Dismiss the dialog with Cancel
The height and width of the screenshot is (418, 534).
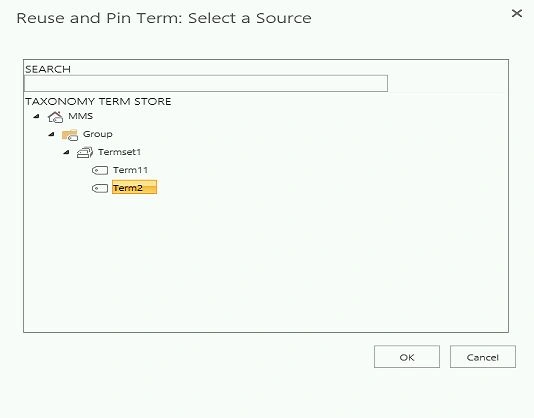click(x=483, y=357)
